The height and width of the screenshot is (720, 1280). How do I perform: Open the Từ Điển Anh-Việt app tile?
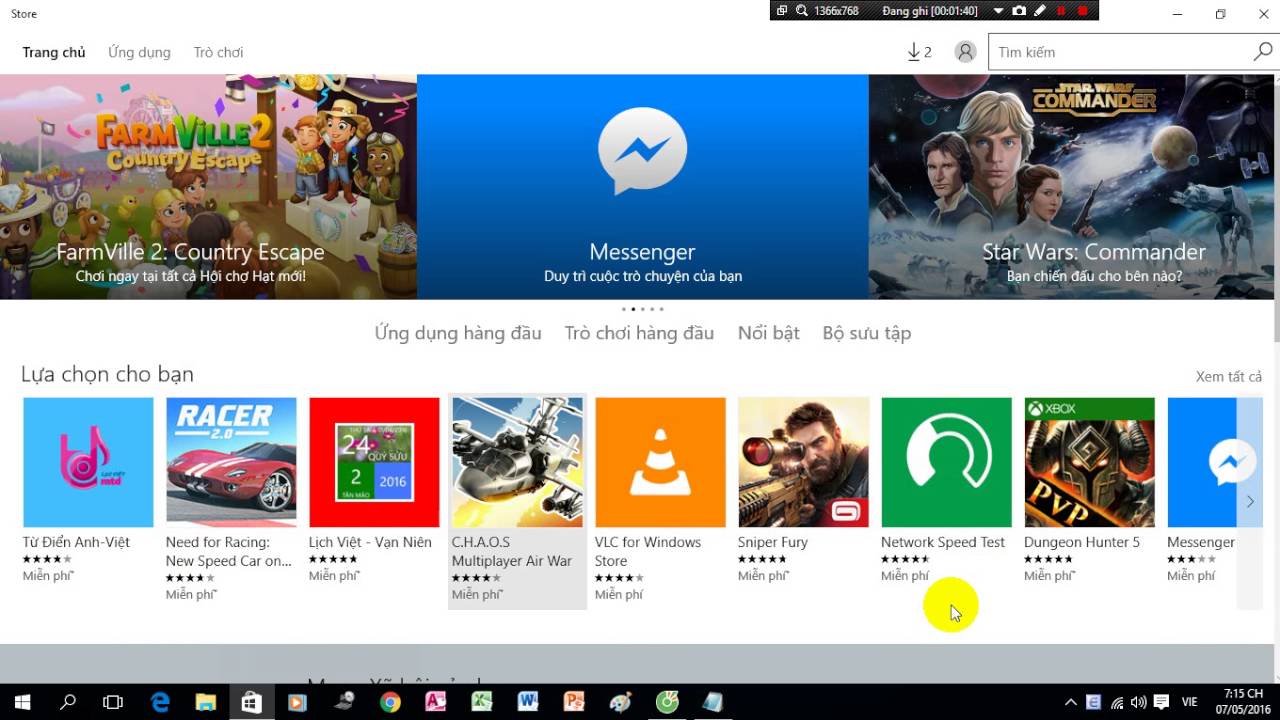click(x=88, y=490)
